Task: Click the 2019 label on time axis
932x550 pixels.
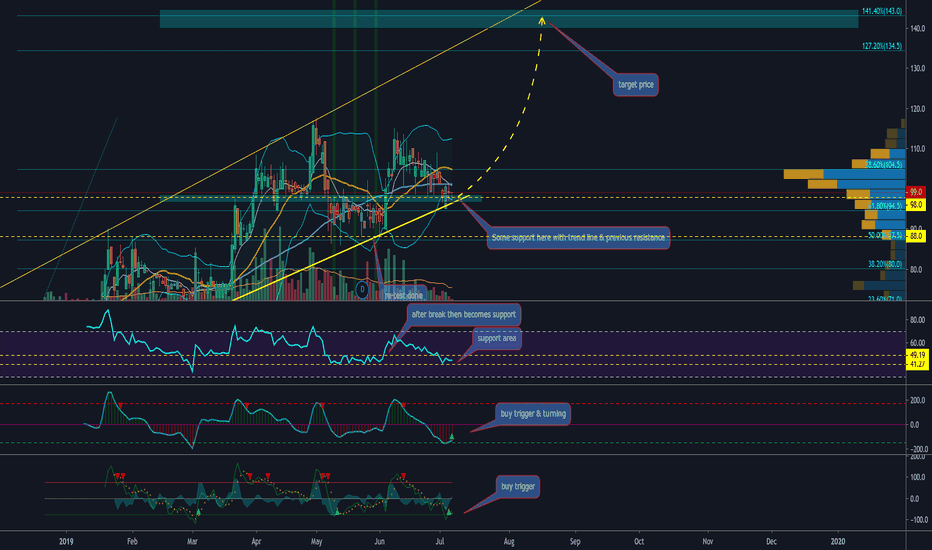Action: tap(66, 542)
